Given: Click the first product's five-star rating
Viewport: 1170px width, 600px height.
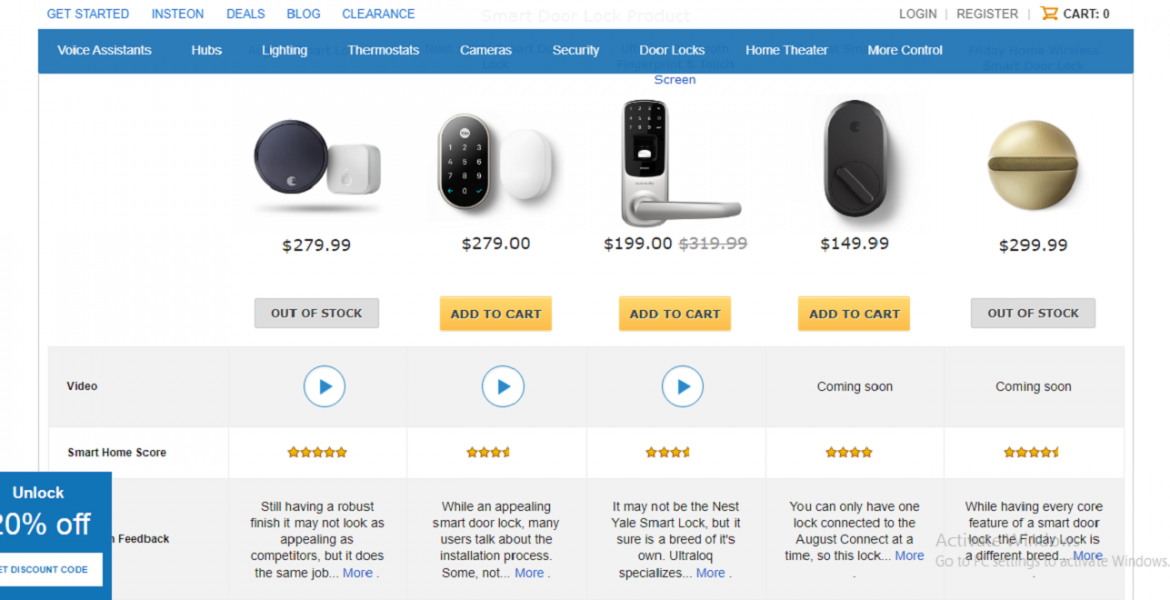Looking at the screenshot, I should 317,452.
